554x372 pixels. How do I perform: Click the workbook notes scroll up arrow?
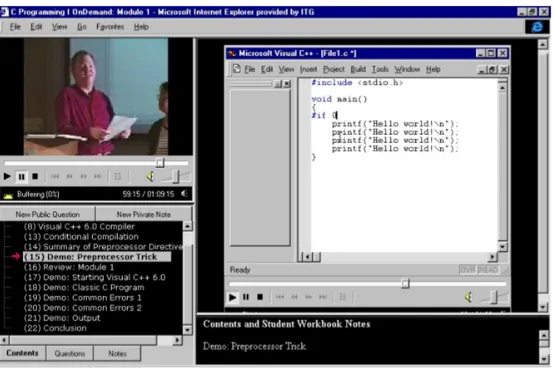click(x=544, y=335)
